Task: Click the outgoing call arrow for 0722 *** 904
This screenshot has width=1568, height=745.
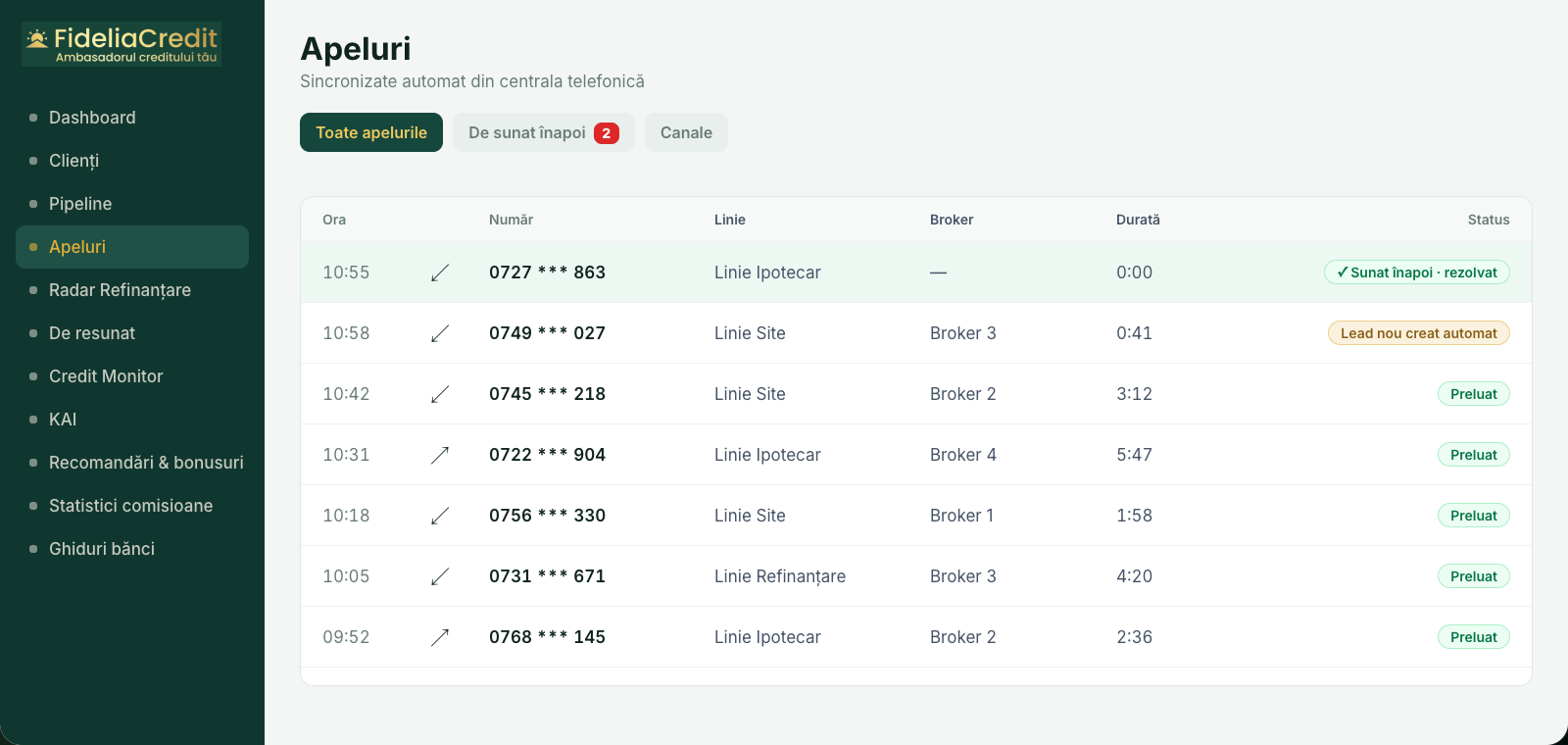Action: tap(440, 455)
